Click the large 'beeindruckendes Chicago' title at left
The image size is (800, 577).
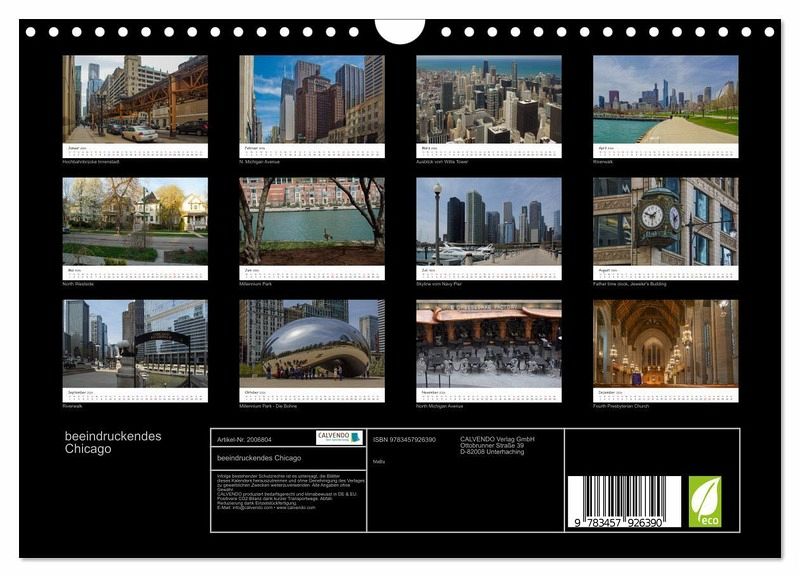pos(113,442)
